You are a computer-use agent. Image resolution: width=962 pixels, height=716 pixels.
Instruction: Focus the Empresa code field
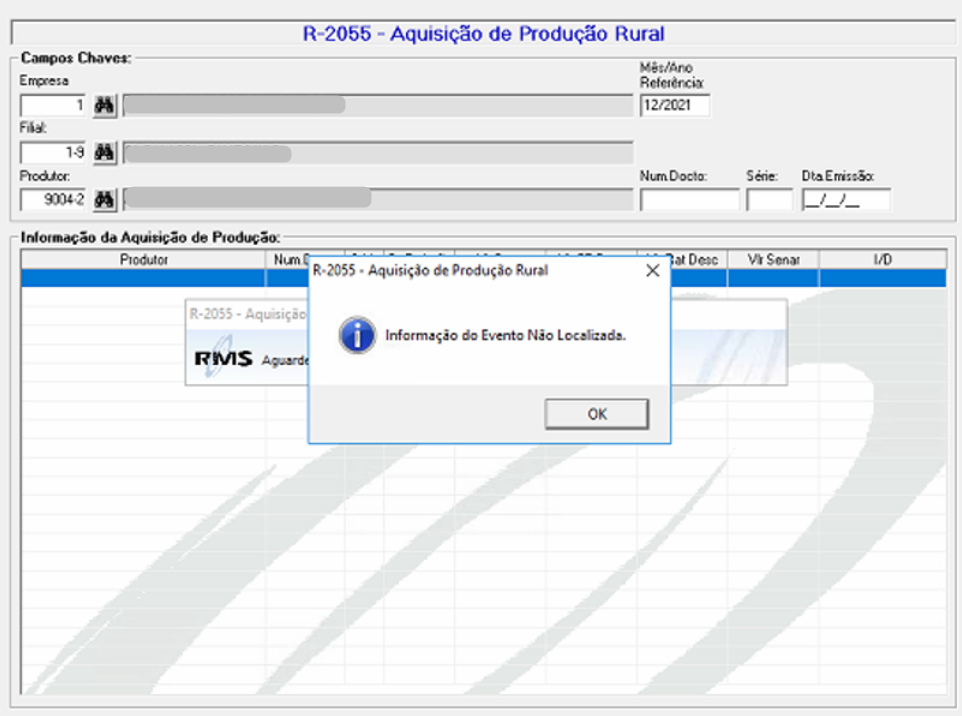[x=53, y=106]
